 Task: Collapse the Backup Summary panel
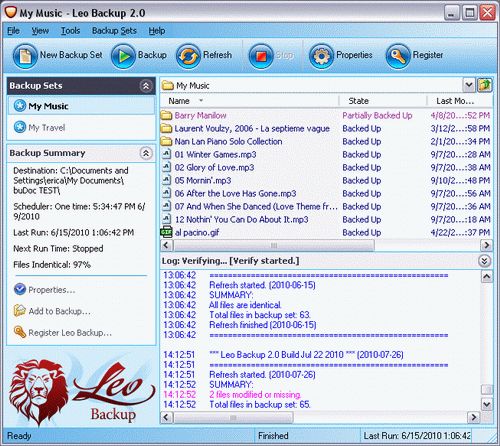click(x=146, y=153)
